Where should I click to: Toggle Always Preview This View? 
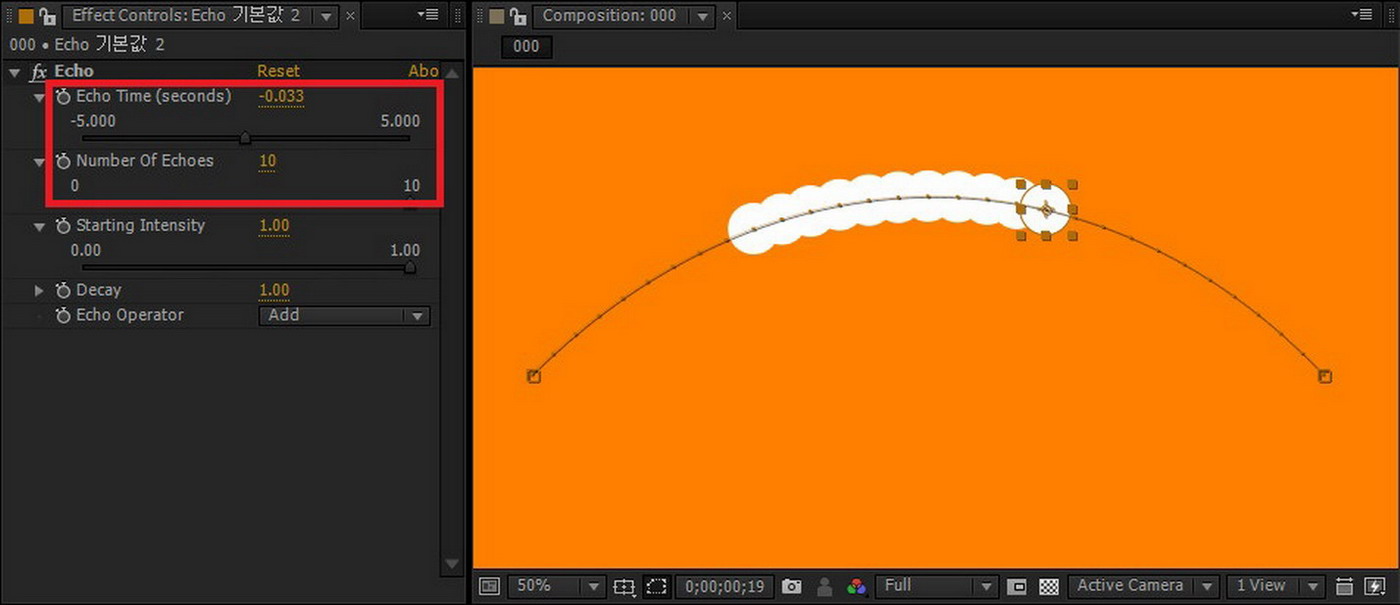point(488,586)
